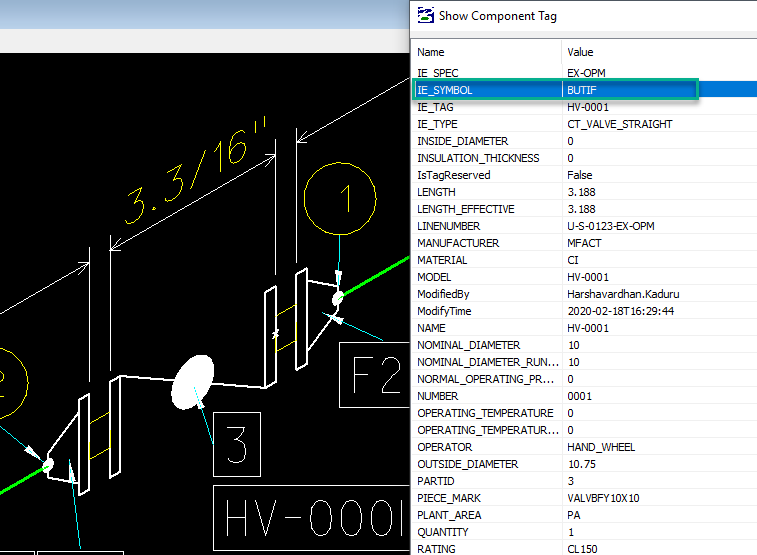
Task: Click the yellow balloon numbered 1
Action: pos(340,198)
